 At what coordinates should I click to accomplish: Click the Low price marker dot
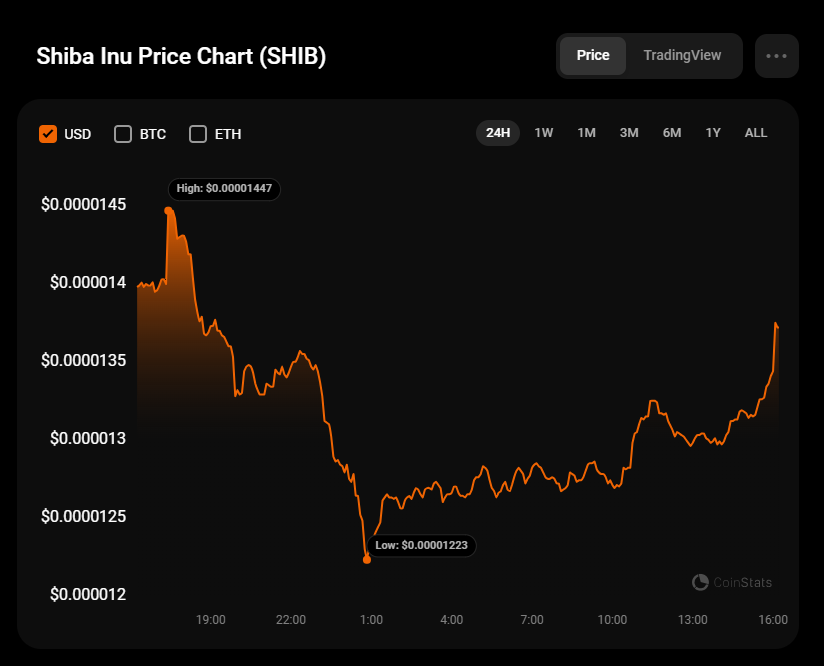tap(367, 559)
